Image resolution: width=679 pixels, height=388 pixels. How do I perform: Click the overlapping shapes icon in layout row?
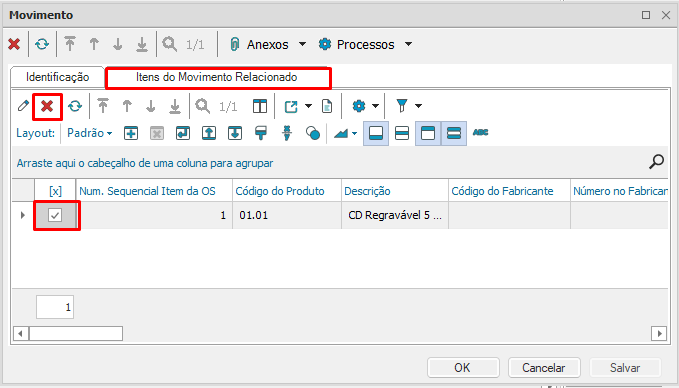pos(313,133)
